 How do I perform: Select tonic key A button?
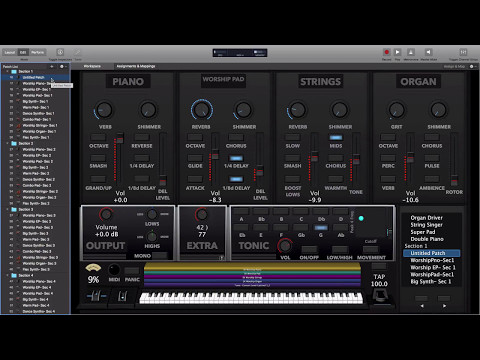(241, 211)
